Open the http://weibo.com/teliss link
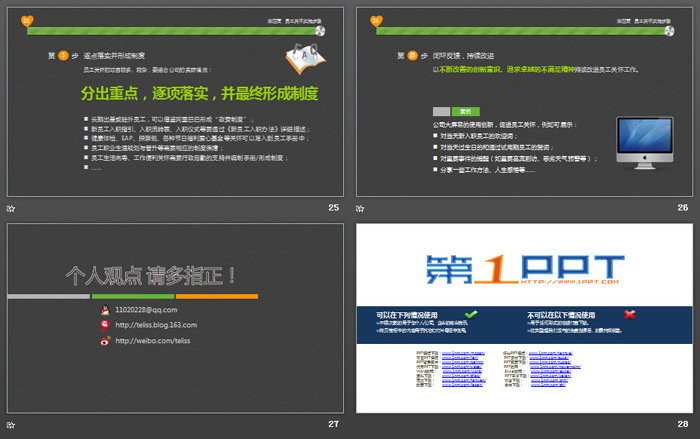 153,341
